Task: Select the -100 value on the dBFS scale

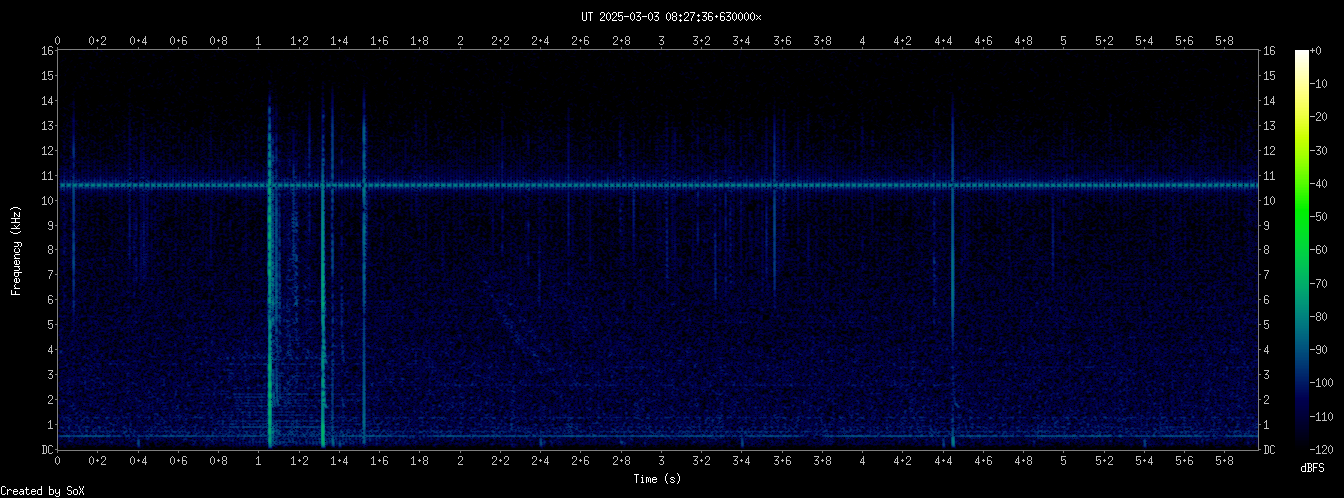Action: tap(1324, 383)
